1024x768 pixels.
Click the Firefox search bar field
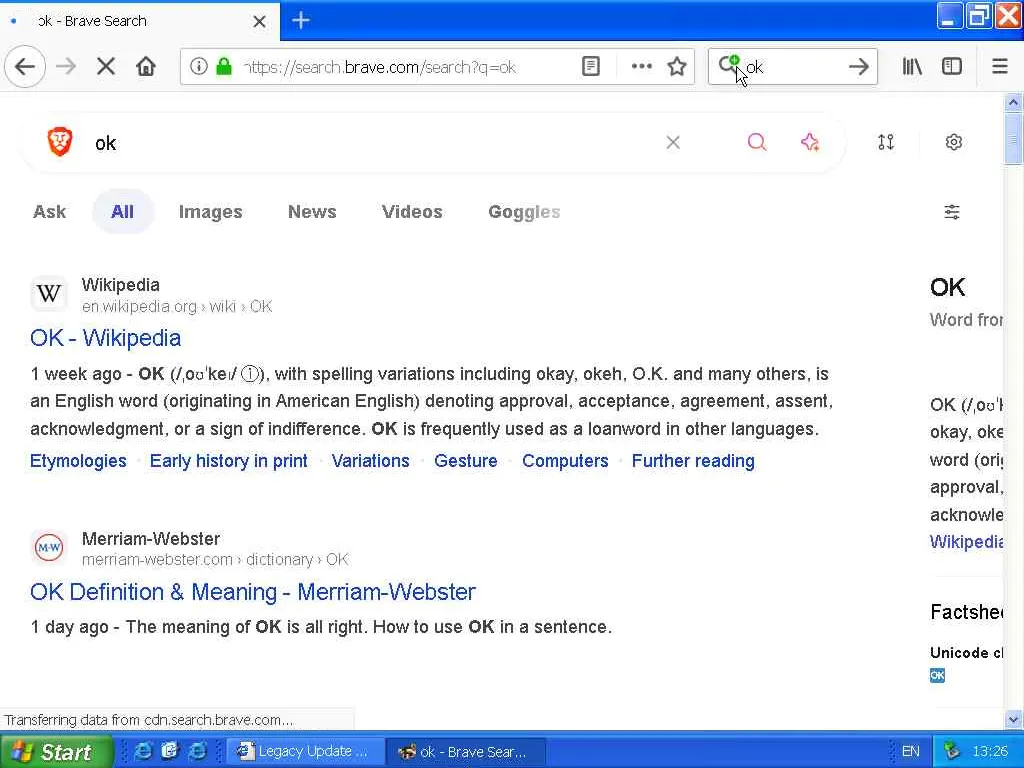point(793,67)
